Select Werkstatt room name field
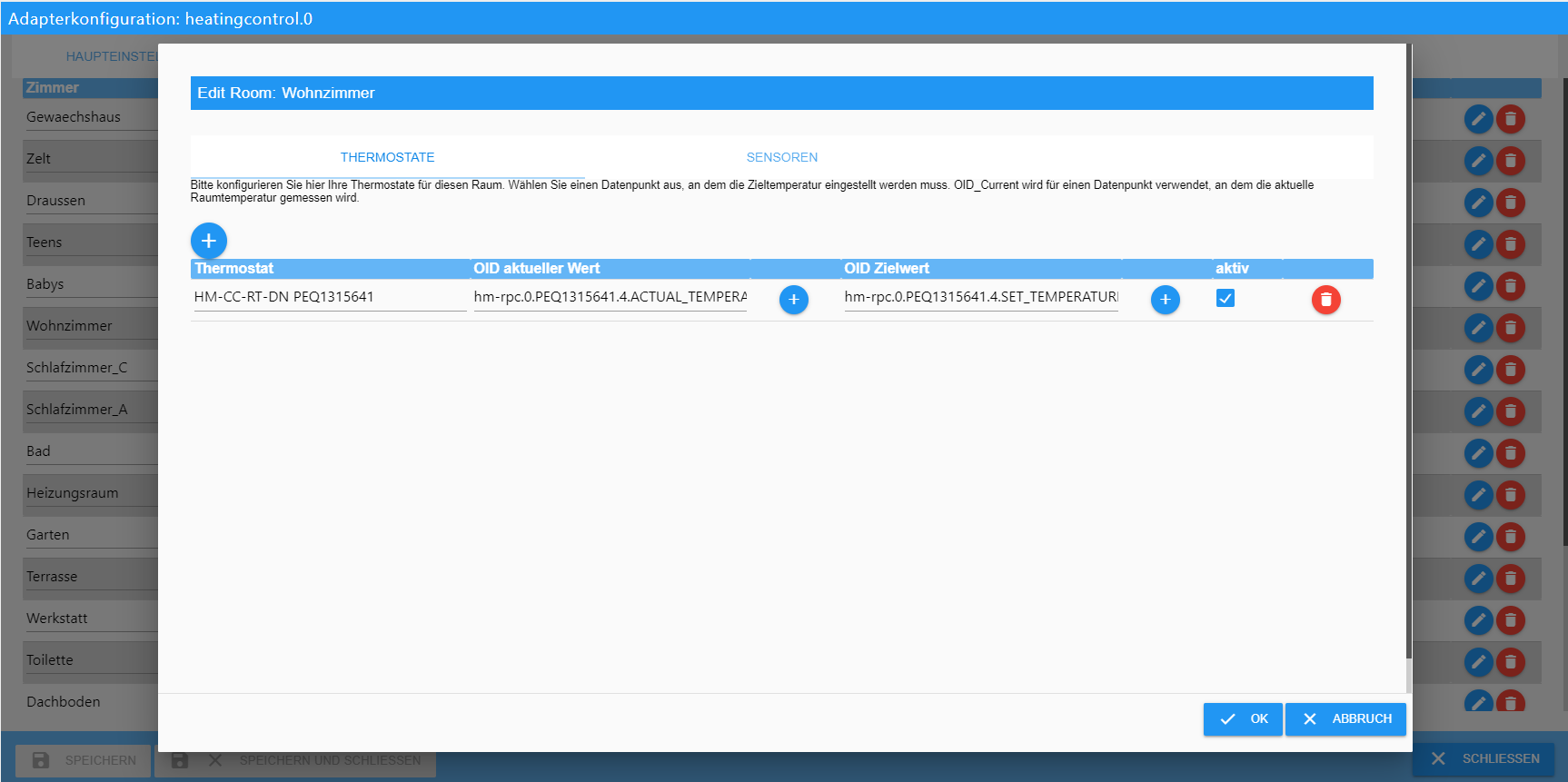Viewport: 1568px width, 782px height. [91, 619]
